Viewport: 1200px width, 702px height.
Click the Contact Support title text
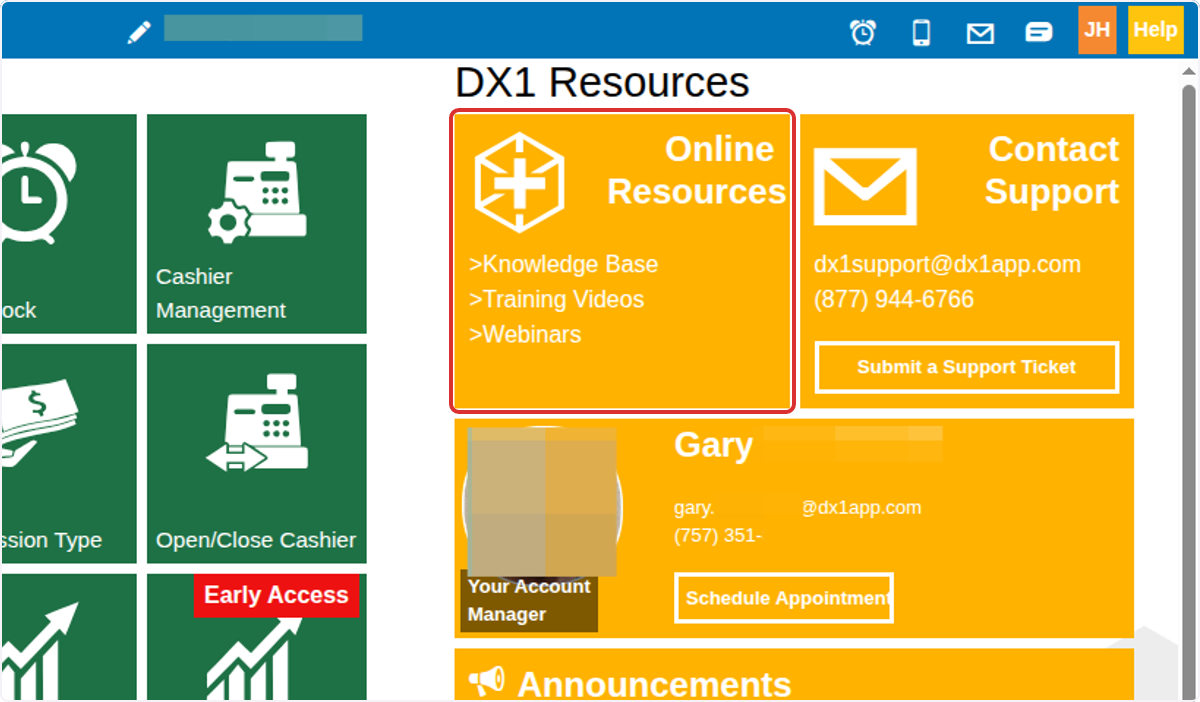click(1052, 170)
